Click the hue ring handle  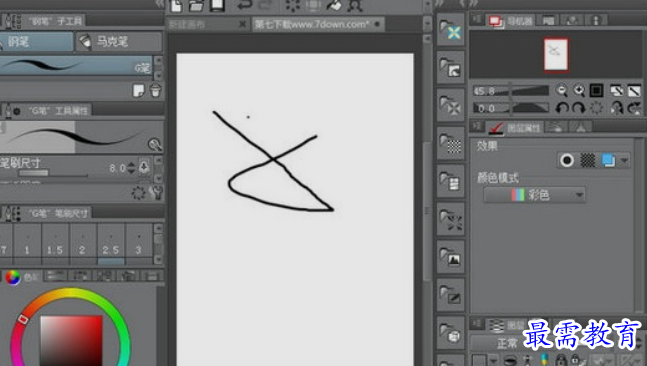(22, 319)
